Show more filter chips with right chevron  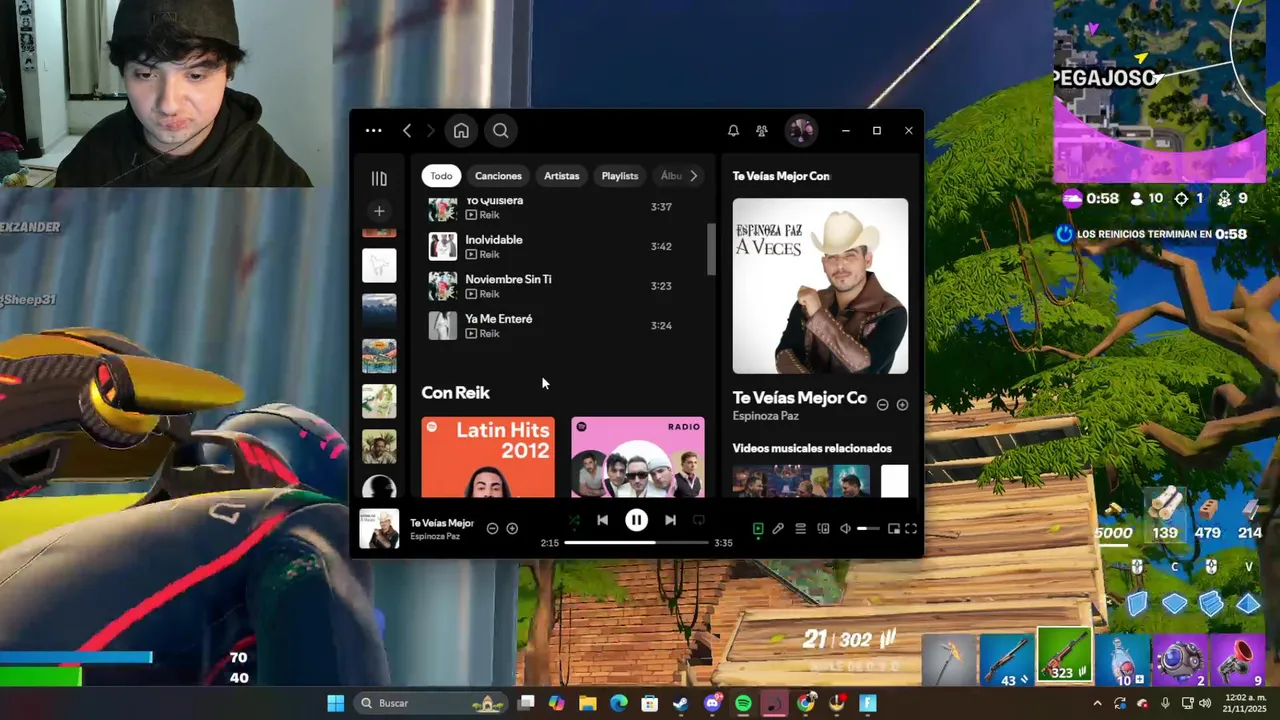coord(694,176)
